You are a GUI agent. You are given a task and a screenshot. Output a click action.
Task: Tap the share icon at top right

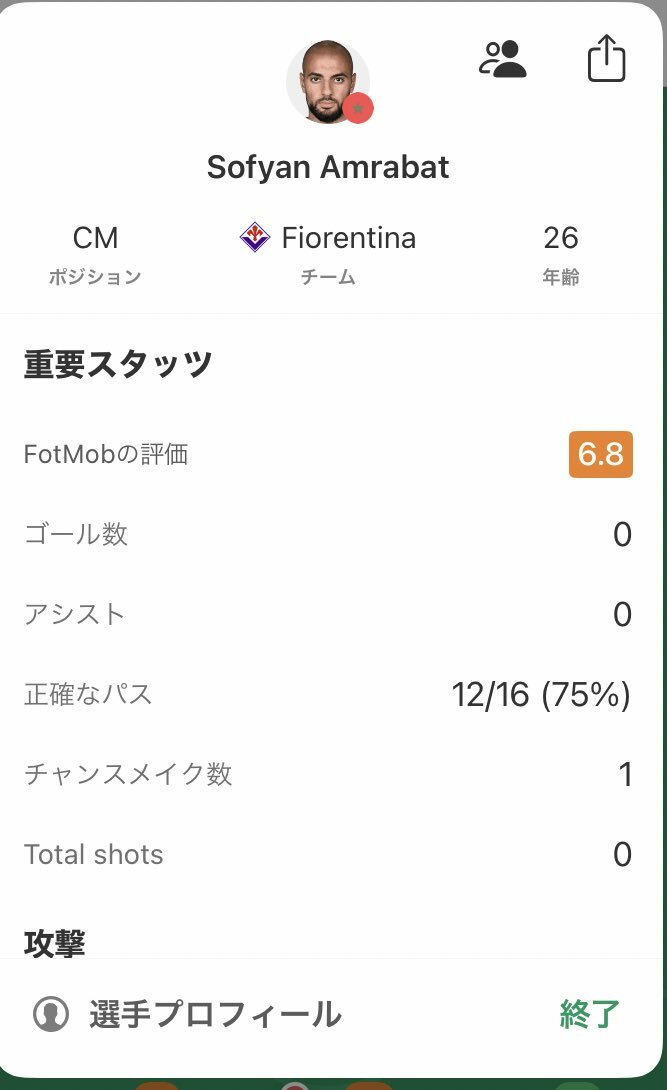(x=606, y=59)
